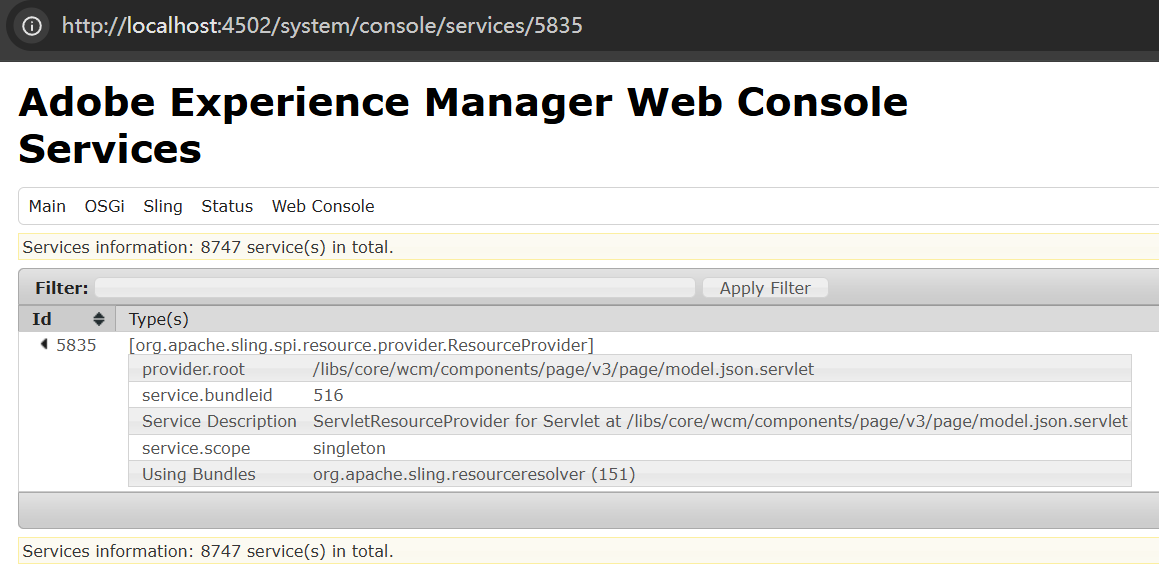Click the Type(s) column header
Viewport: 1159px width, 583px height.
pos(158,319)
